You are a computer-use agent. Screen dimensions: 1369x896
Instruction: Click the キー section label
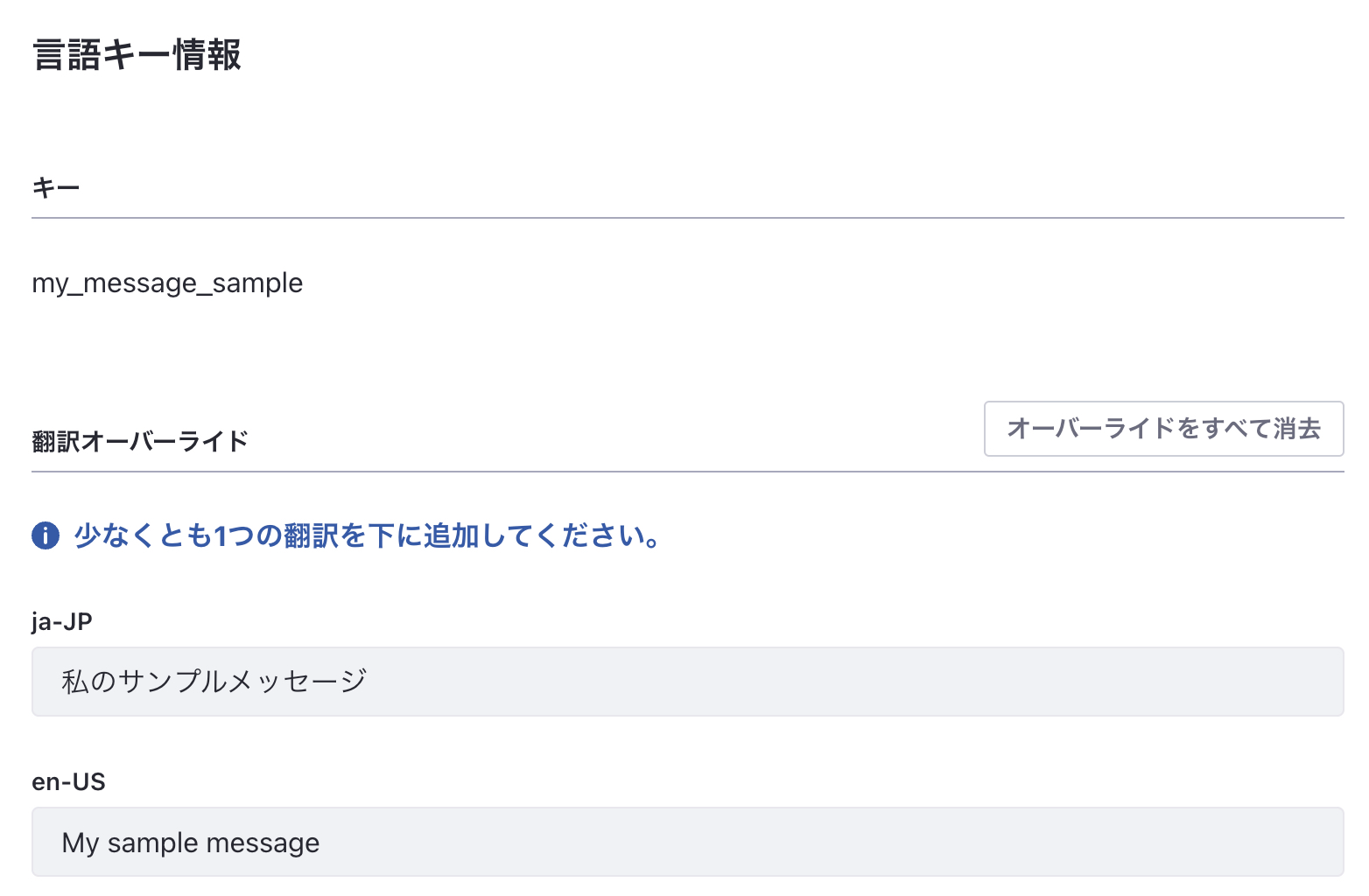tap(56, 187)
